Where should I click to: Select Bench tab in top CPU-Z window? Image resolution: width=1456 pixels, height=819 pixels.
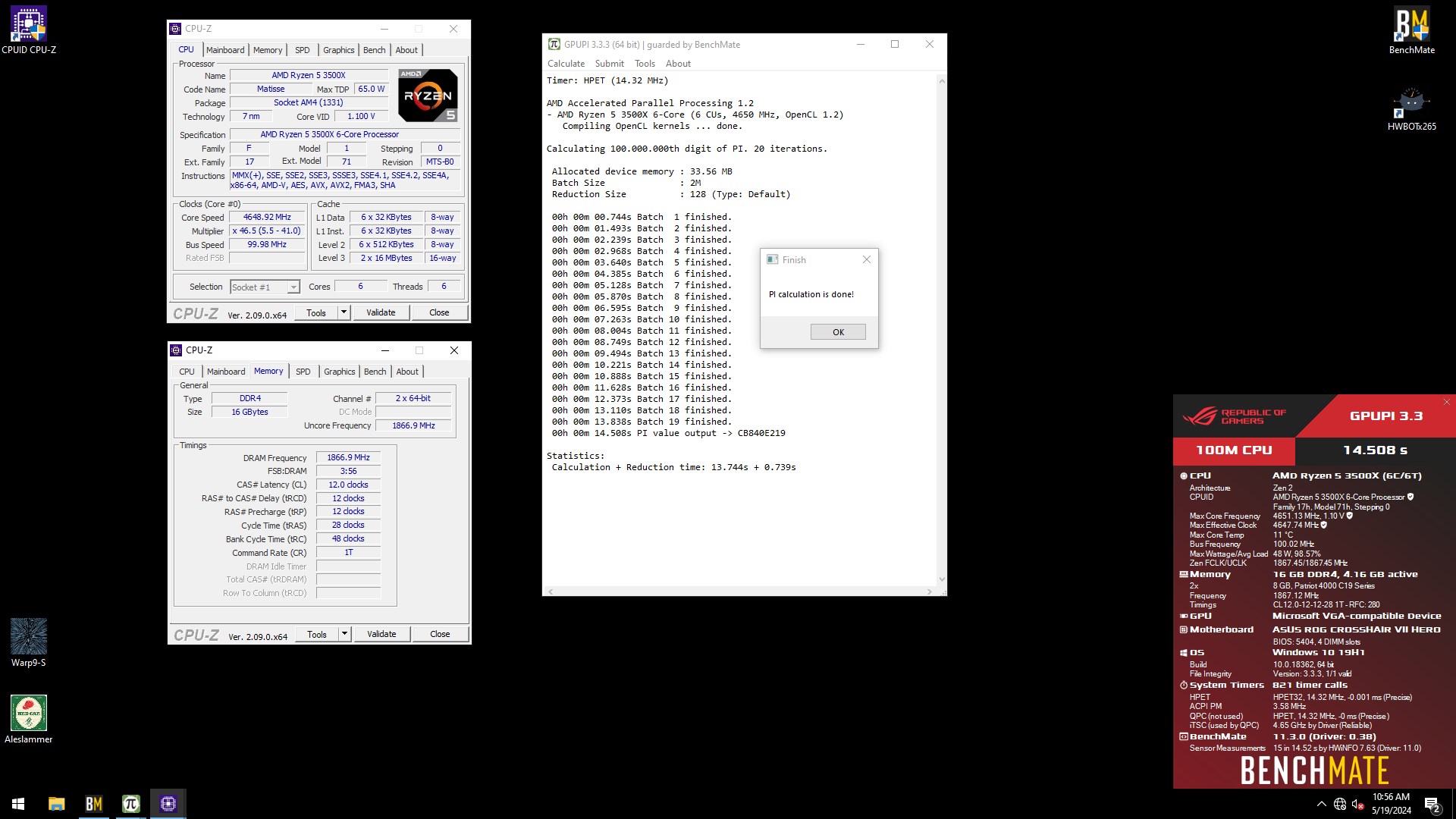[374, 50]
